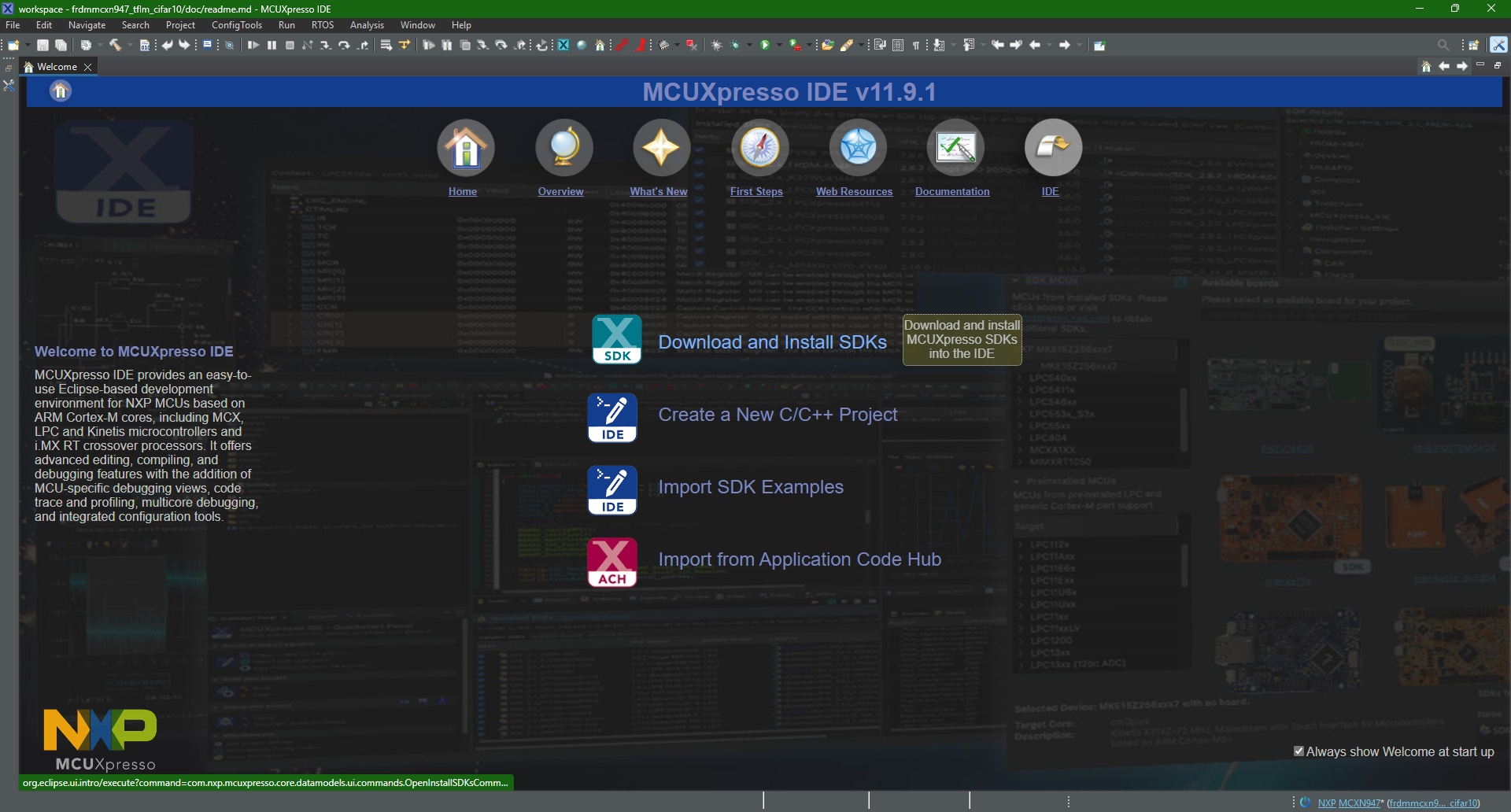Toggle the Show Whitespace Characters pilcrow
This screenshot has width=1511, height=812.
tap(916, 45)
